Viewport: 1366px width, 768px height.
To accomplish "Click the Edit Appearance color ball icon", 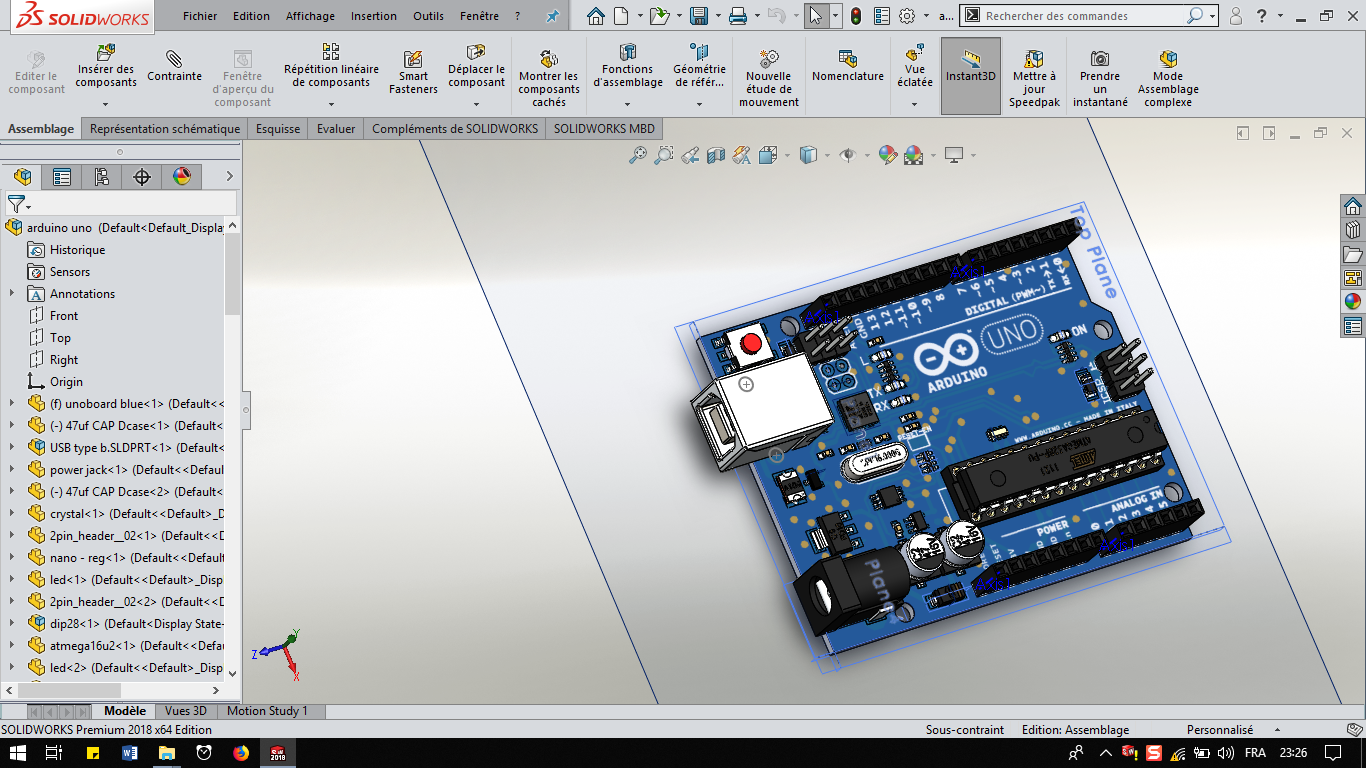I will pos(887,155).
